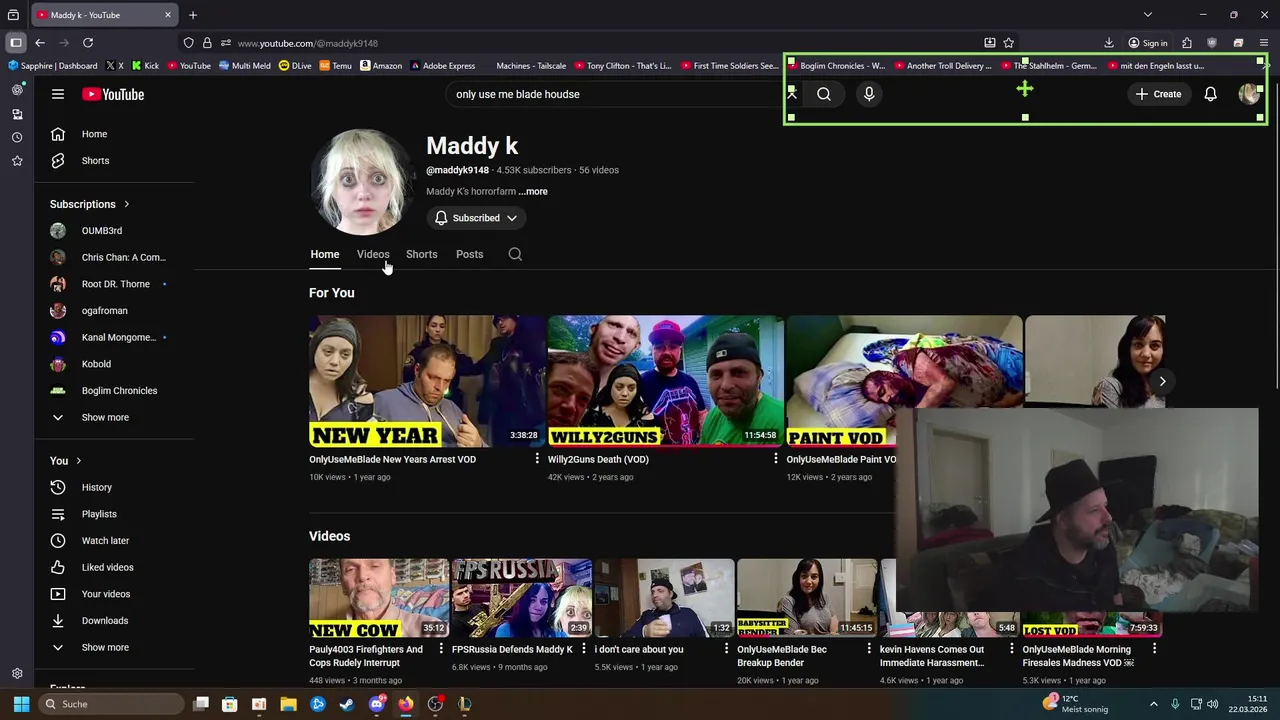Open more actions for New Years Arrest VOD
1280x720 pixels.
537,459
